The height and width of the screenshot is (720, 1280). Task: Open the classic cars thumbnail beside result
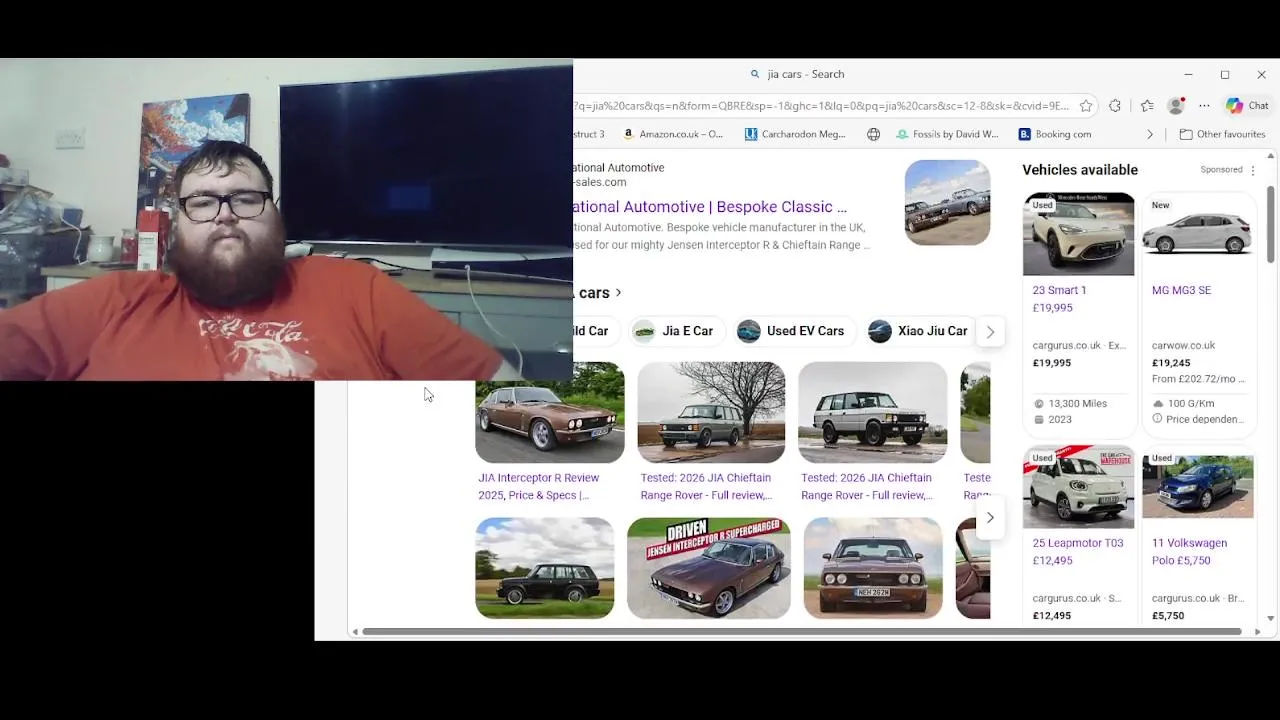(x=947, y=202)
